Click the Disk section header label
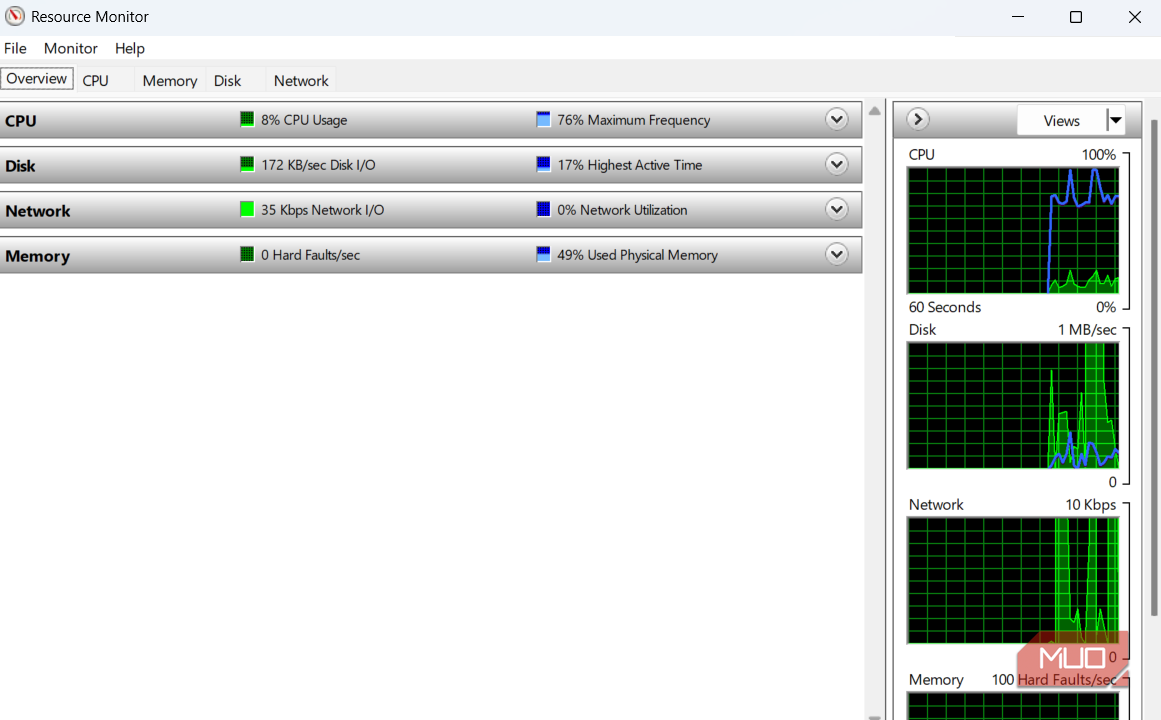Viewport: 1161px width, 720px height. pos(20,166)
